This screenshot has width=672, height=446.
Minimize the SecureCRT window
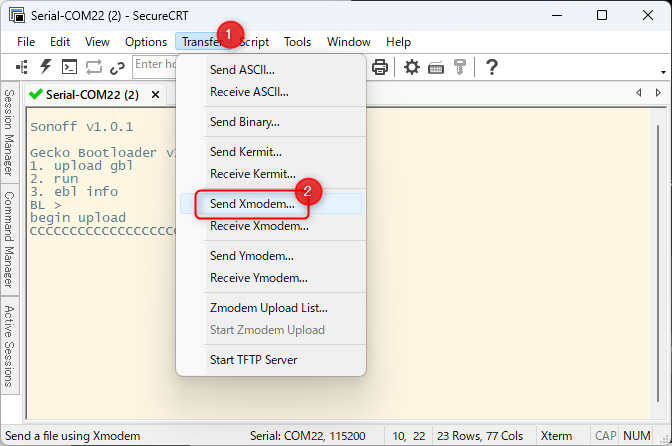[557, 15]
